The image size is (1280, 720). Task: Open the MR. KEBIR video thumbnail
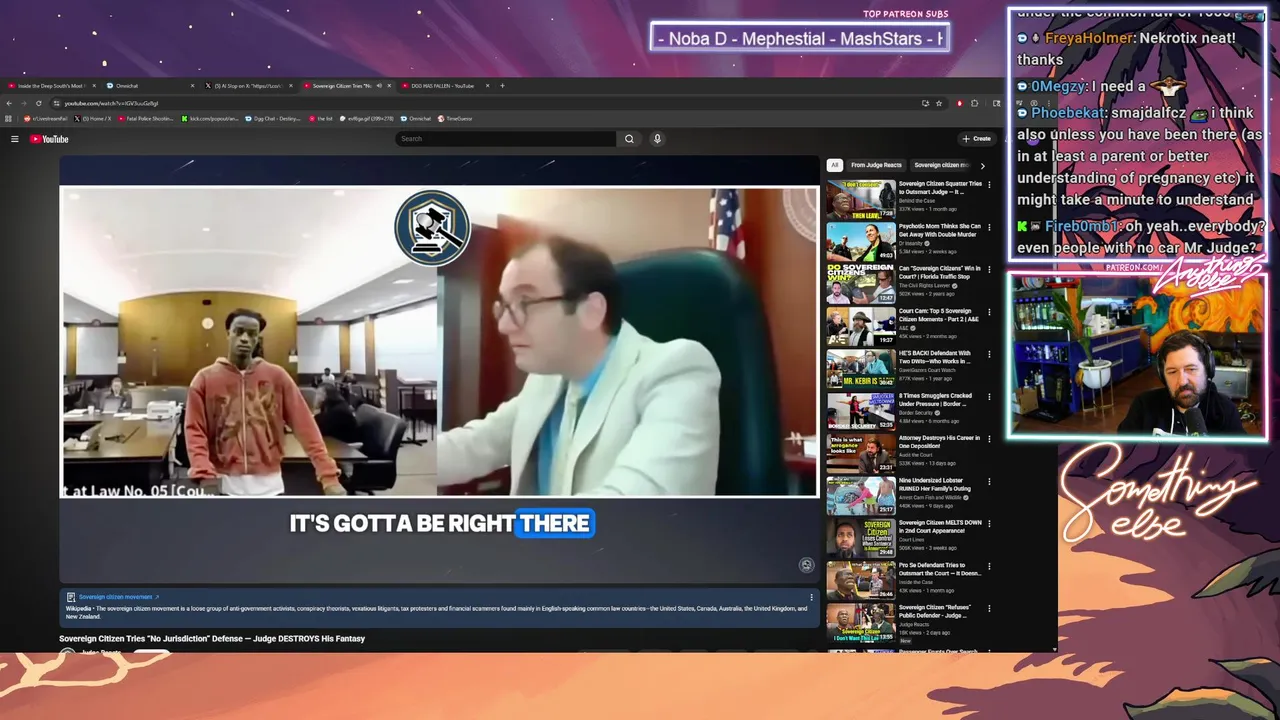click(x=860, y=369)
